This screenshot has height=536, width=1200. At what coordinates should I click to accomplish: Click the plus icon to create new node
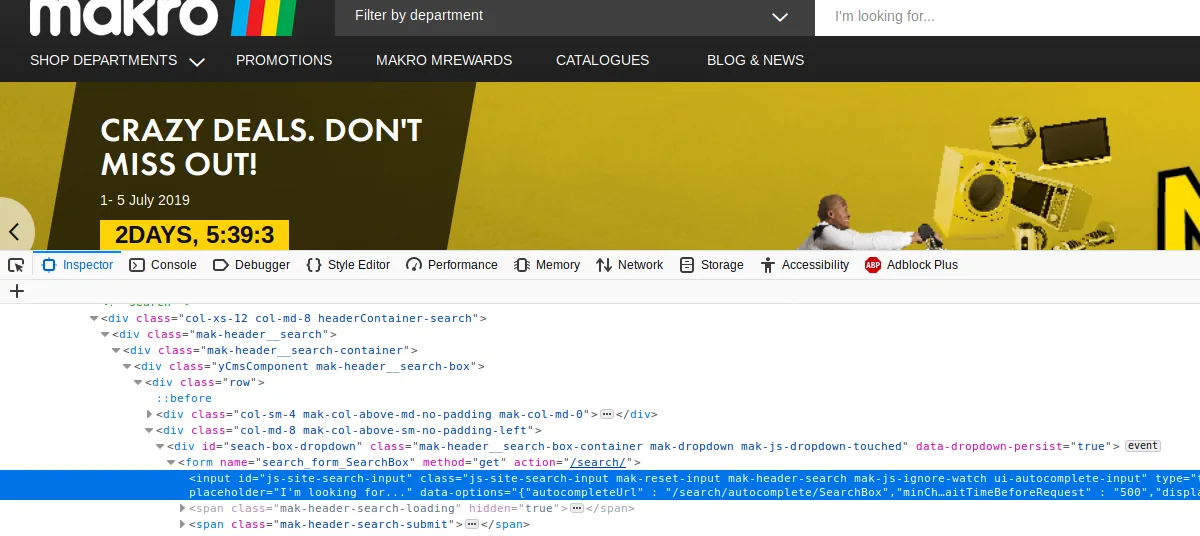[x=16, y=291]
